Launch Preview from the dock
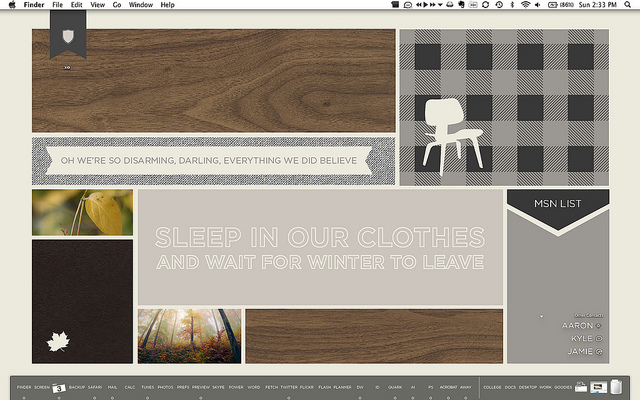Viewport: 640px width, 400px height. (x=200, y=387)
